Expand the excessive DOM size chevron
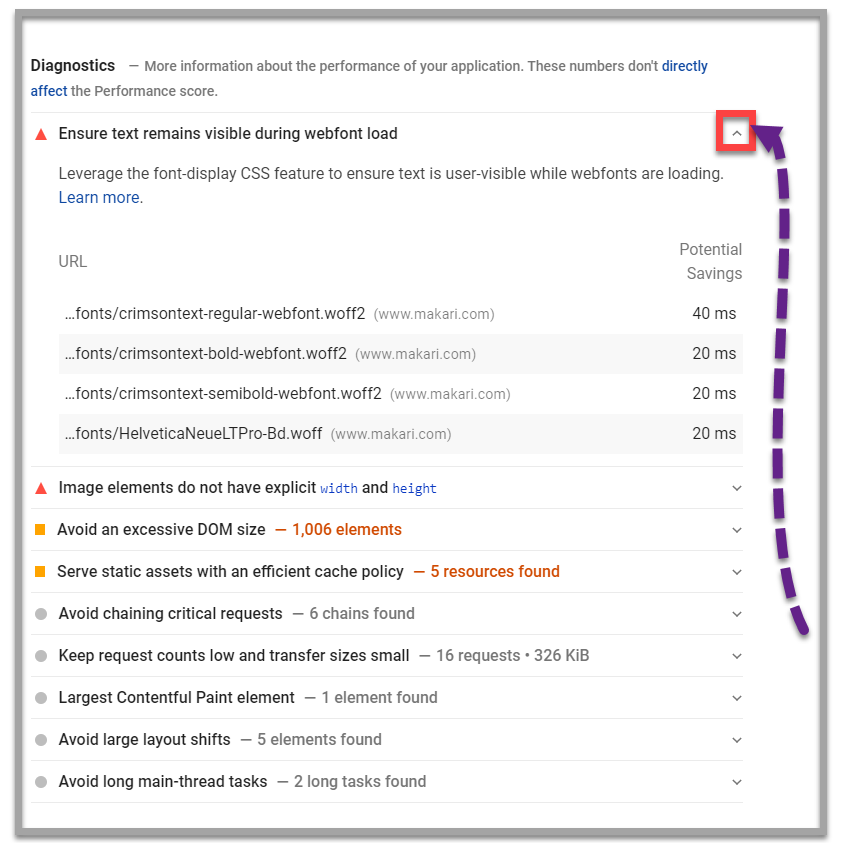This screenshot has height=843, width=845. (737, 531)
